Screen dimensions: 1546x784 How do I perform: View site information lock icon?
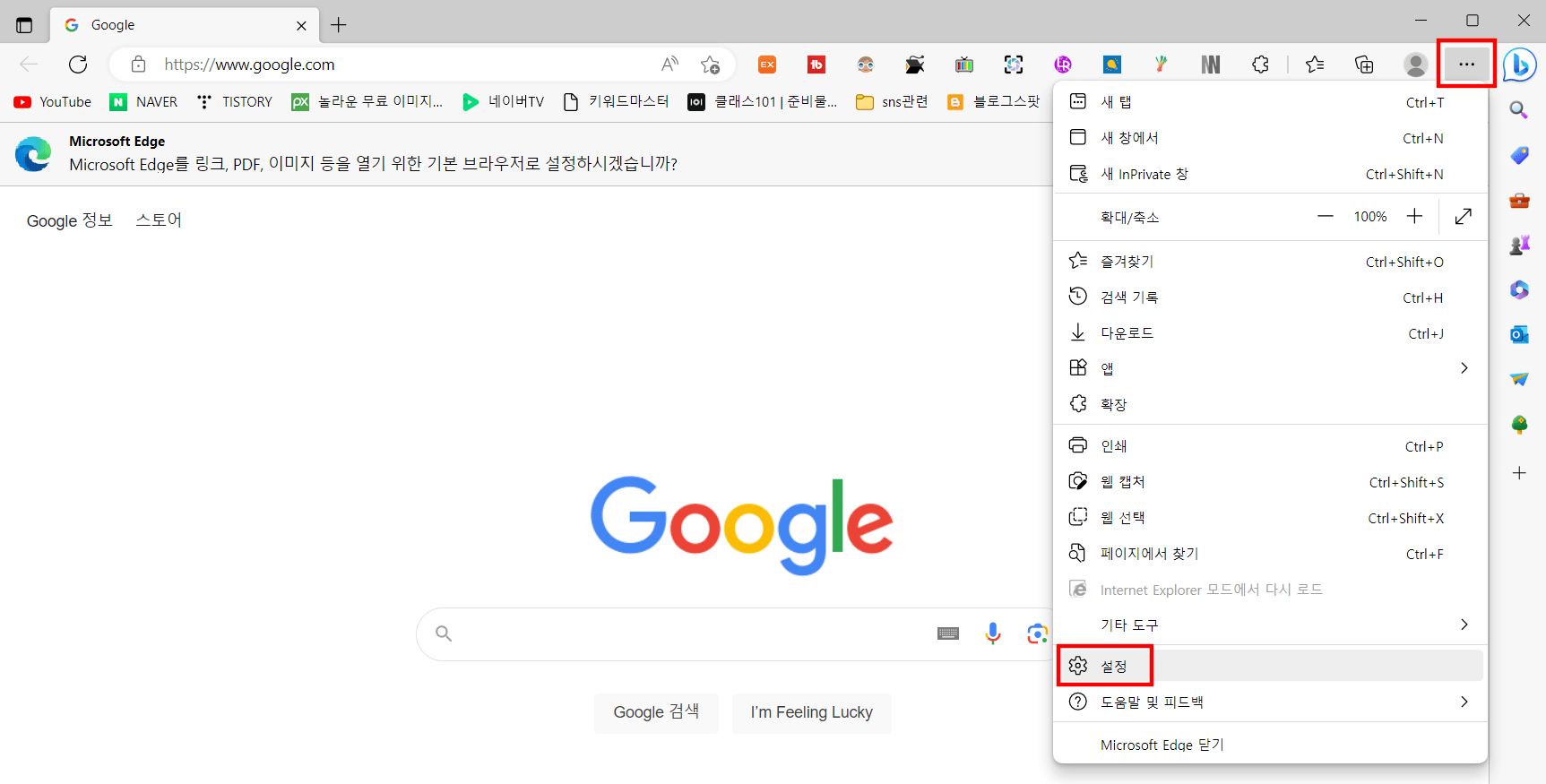click(138, 65)
